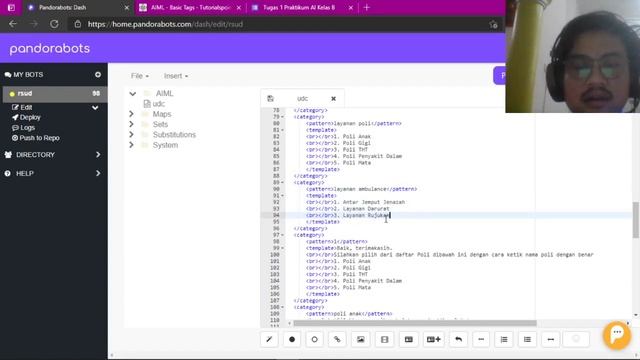Open a new browser tab
Screen dimensions: 640x360
pos(367,7)
